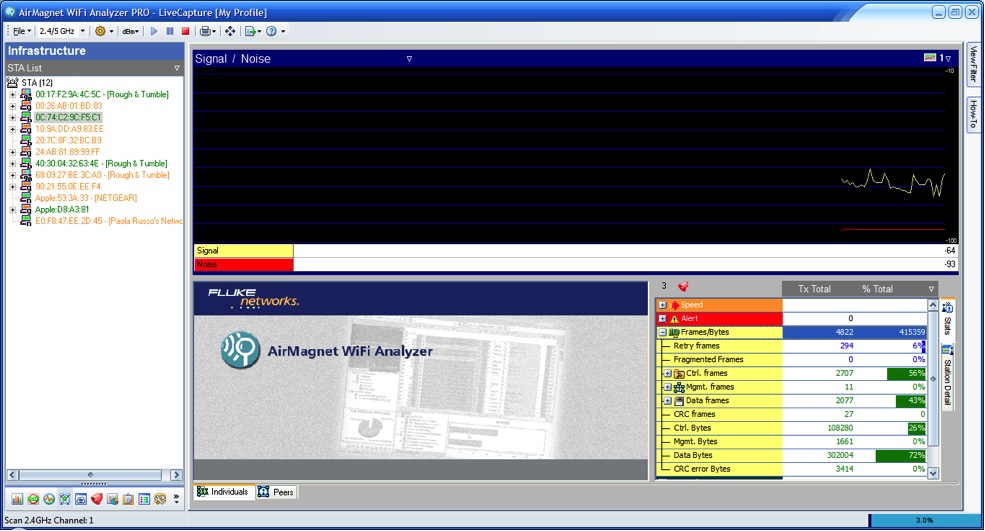
Task: Switch to the Individuals tab
Action: coord(223,492)
